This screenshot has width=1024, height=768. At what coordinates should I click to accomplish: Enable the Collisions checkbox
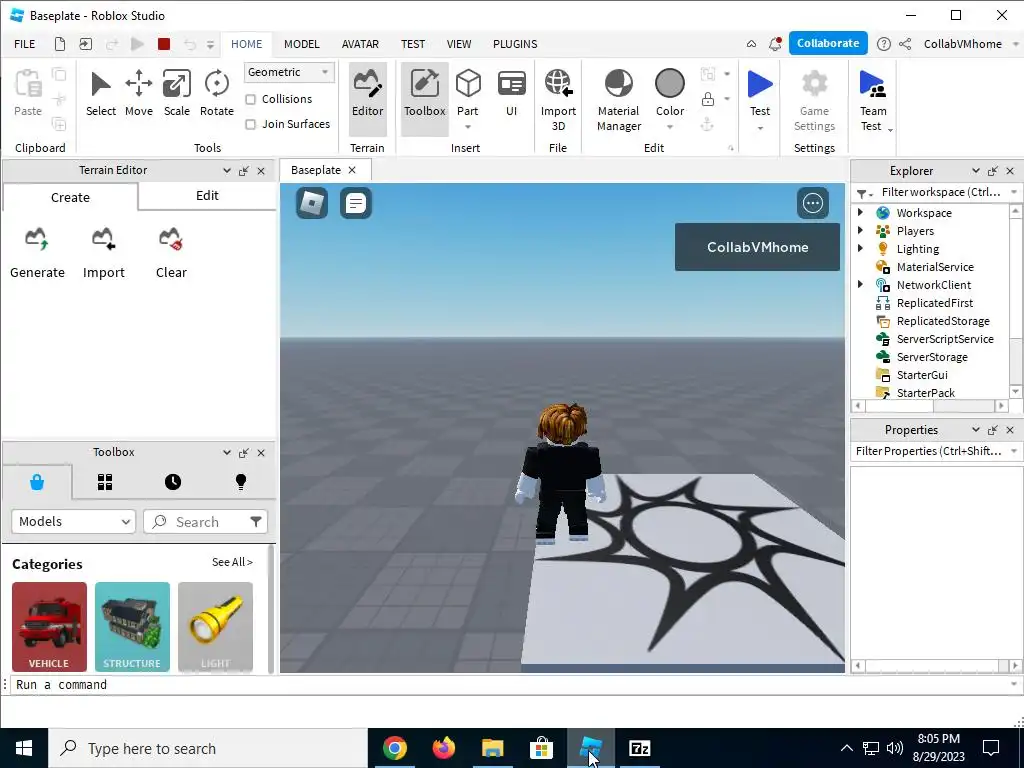tap(250, 99)
